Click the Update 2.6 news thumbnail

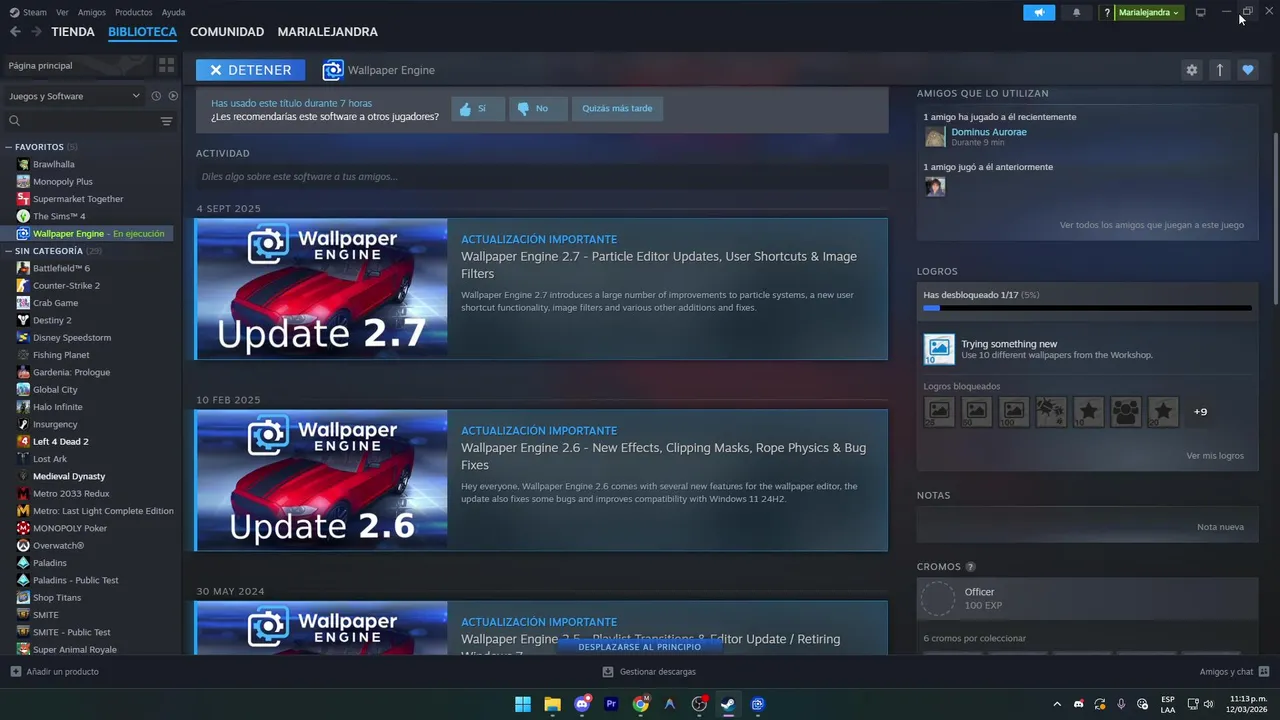pos(322,480)
